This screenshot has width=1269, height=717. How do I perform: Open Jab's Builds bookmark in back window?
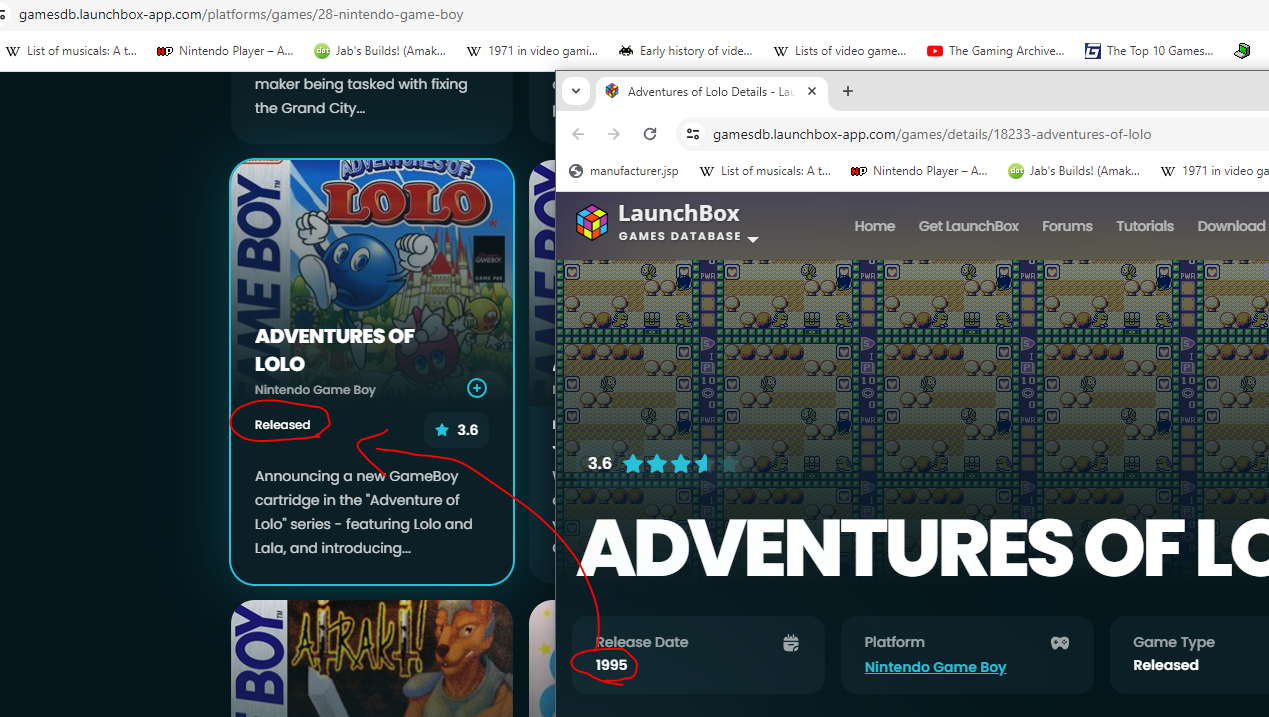coord(382,51)
